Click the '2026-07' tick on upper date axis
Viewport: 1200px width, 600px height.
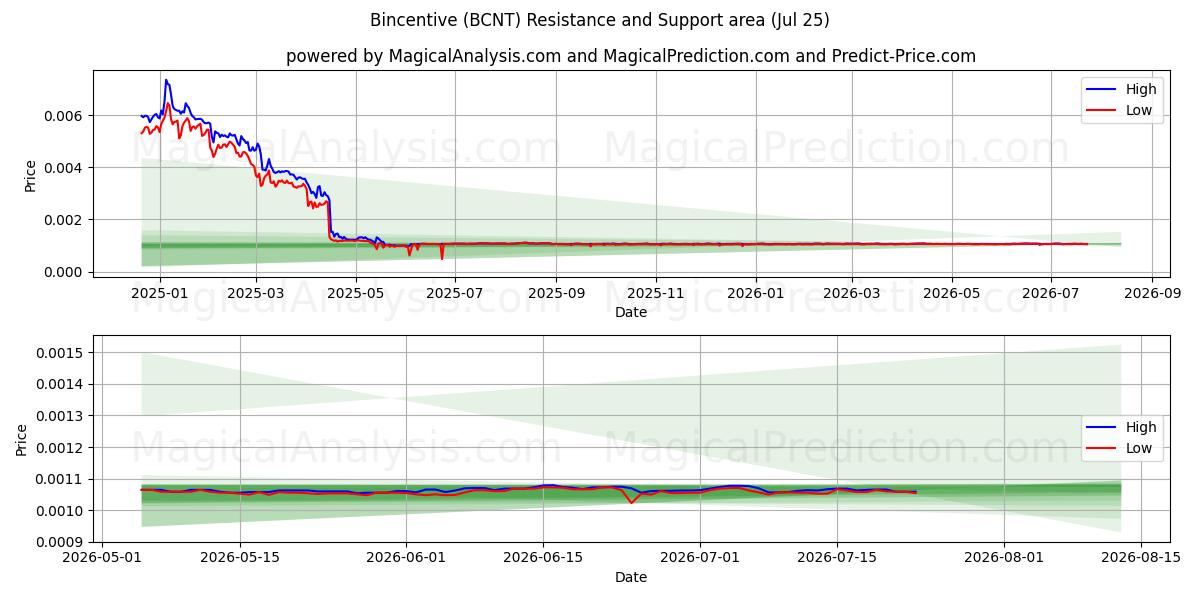pyautogui.click(x=1051, y=293)
